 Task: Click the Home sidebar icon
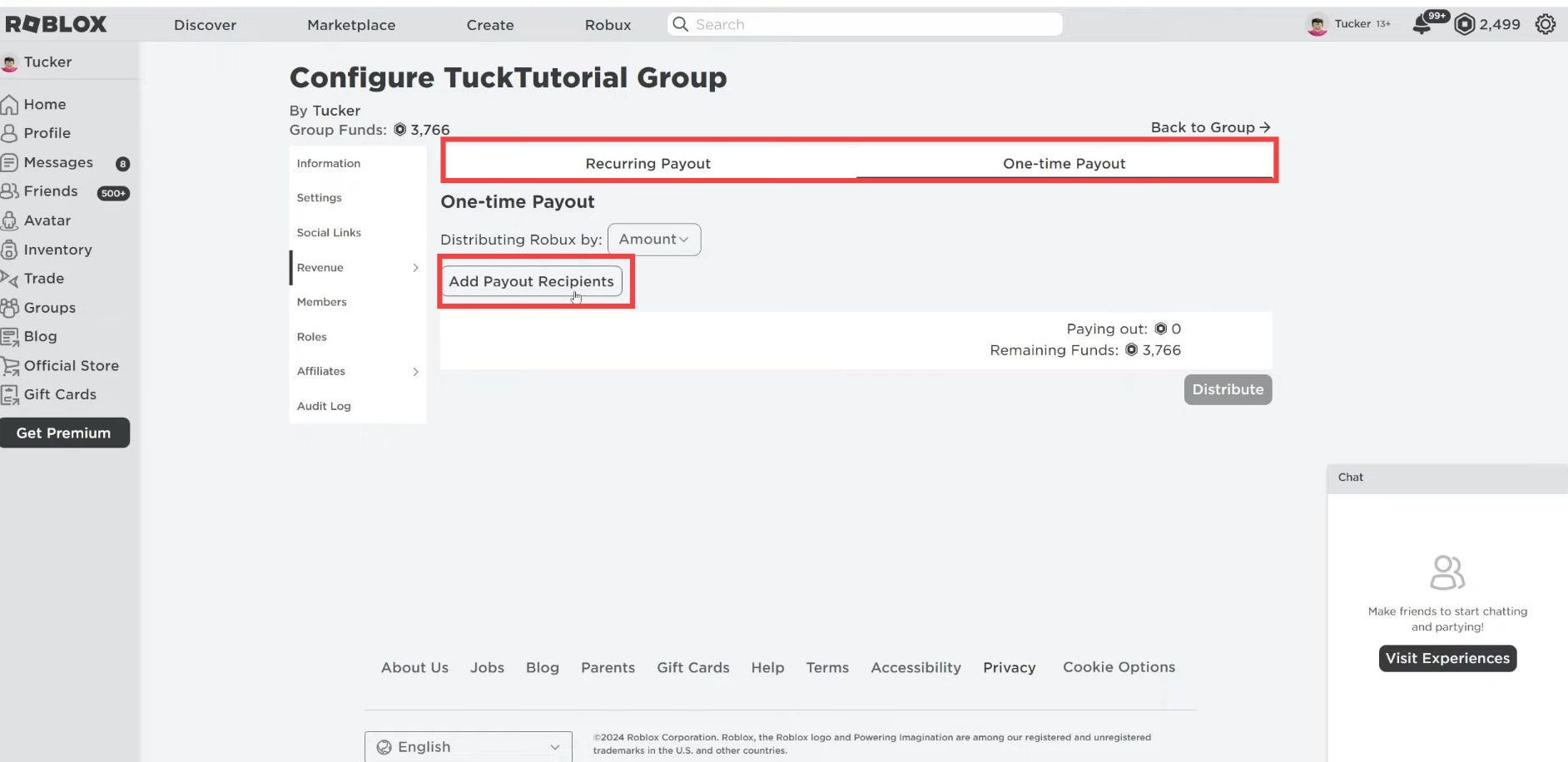[9, 104]
